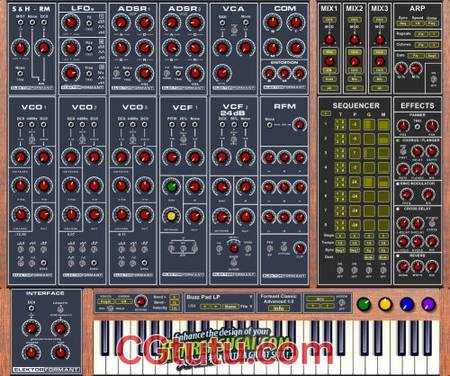This screenshot has width=450, height=376.
Task: Enable the Reverb effect checkbox
Action: pos(398,256)
